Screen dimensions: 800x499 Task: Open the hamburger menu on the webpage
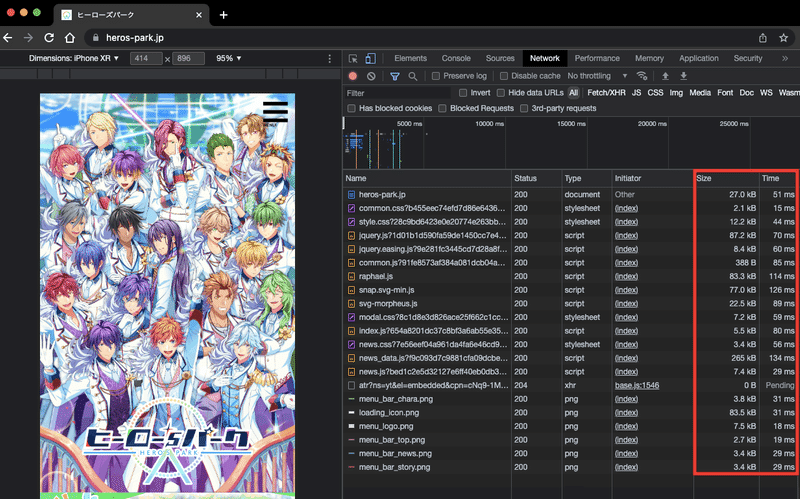(276, 111)
